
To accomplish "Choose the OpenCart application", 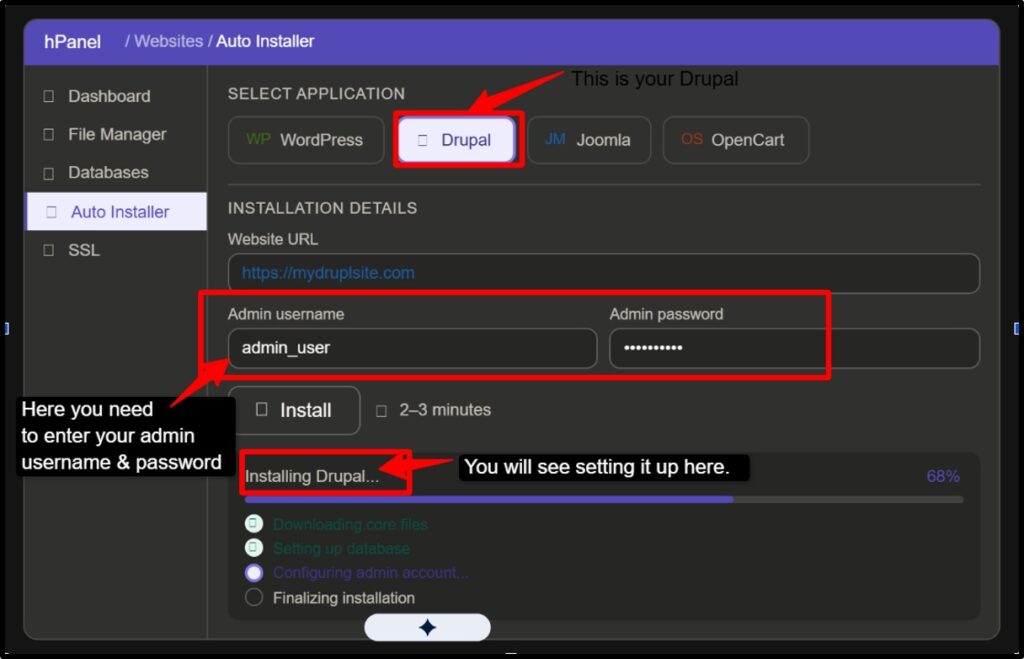I will point(735,140).
